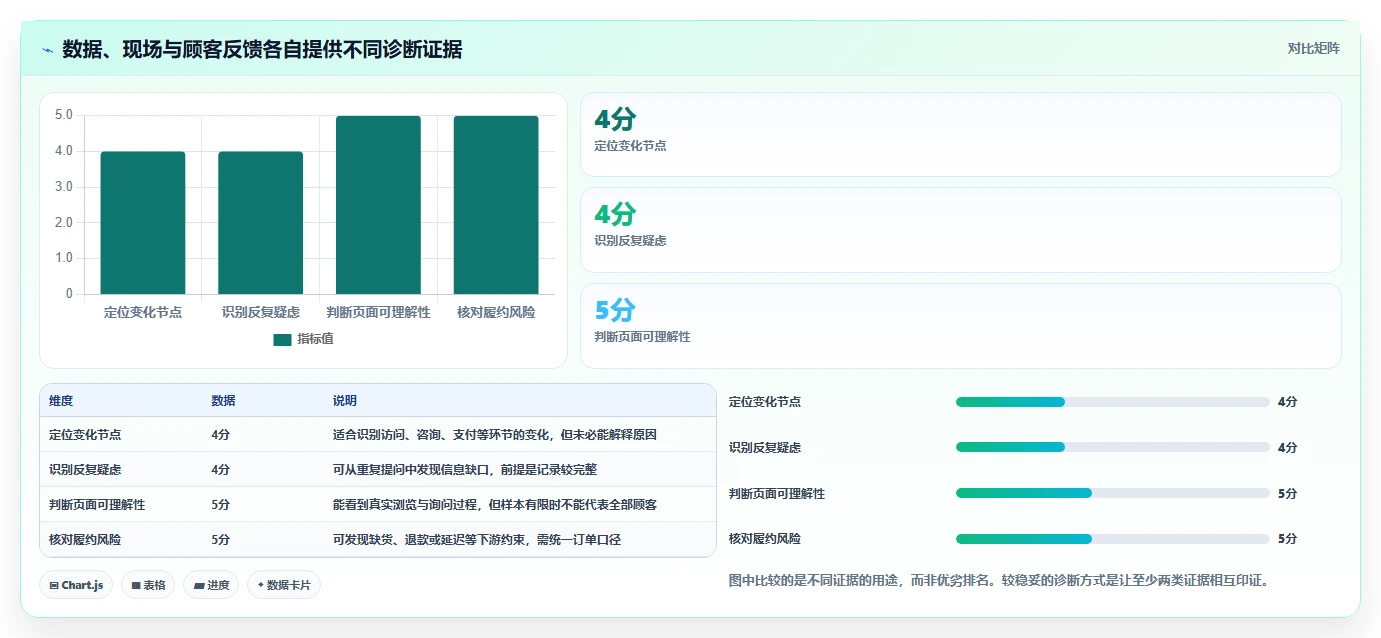Click table cell 识别反复疑虑 in 维度 column

tap(85, 470)
